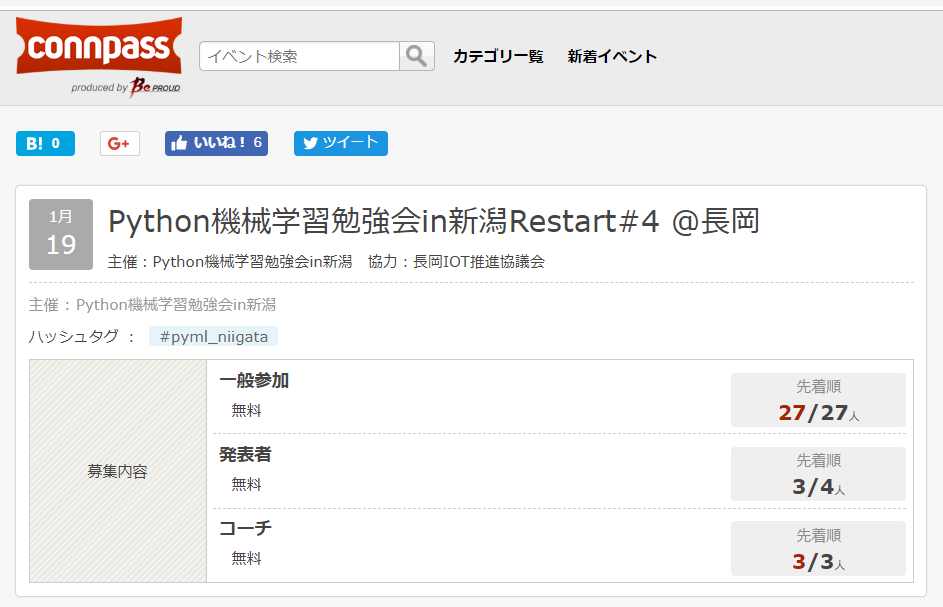
Task: Click the BePROUD producer logo
Action: click(153, 87)
